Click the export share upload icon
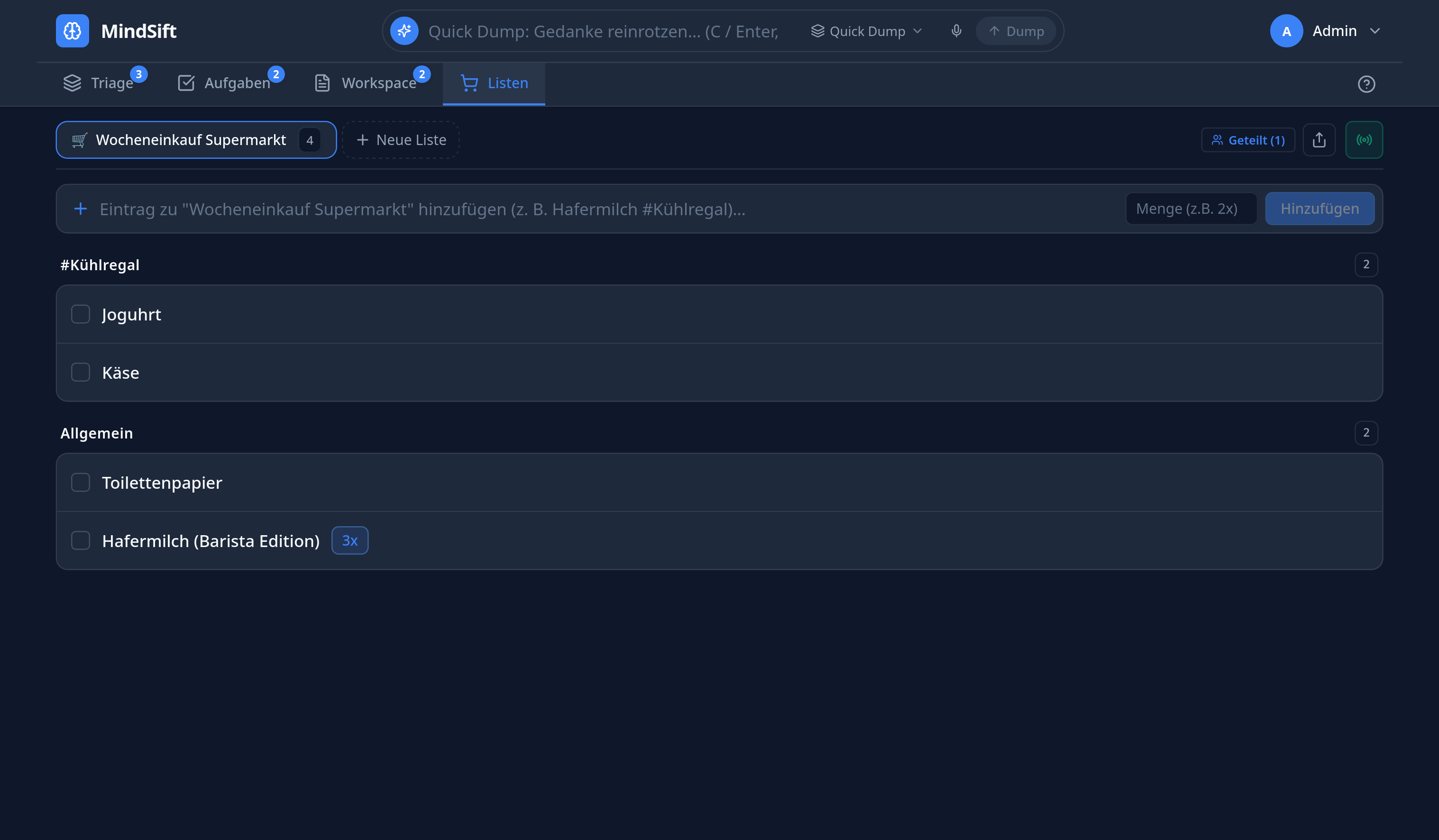The height and width of the screenshot is (840, 1439). coord(1319,140)
